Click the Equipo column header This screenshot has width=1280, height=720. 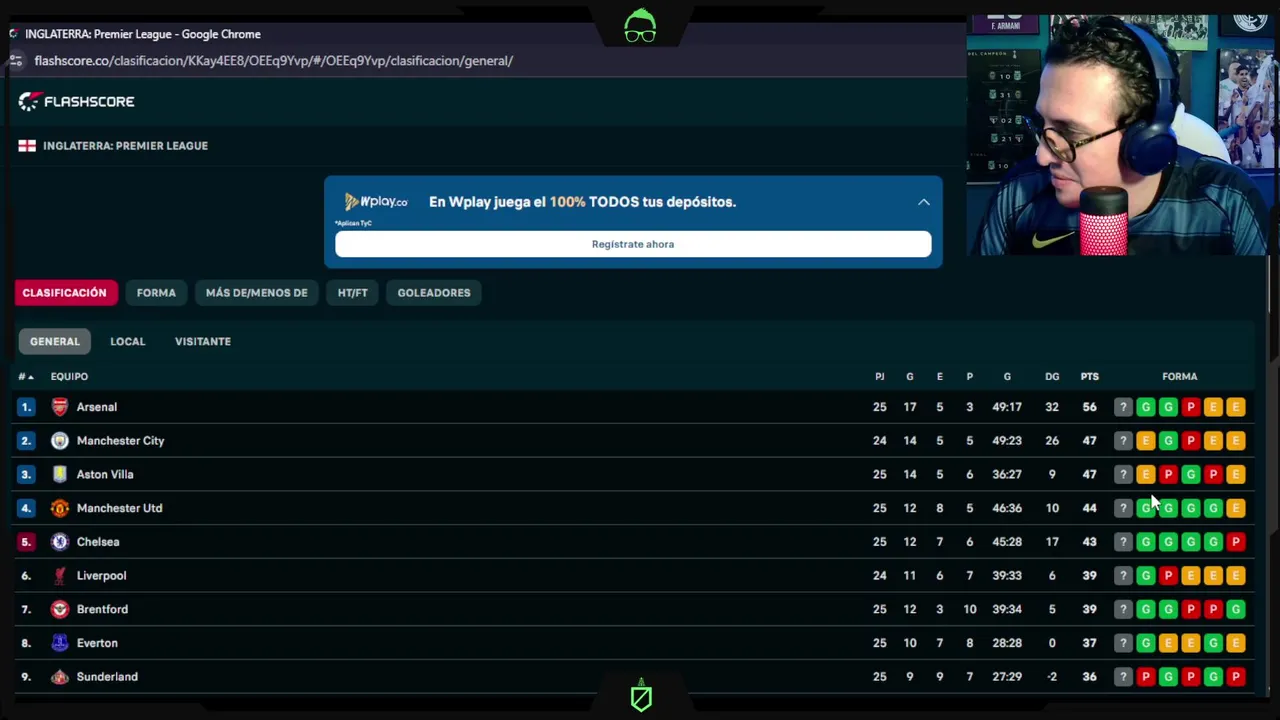click(x=69, y=377)
